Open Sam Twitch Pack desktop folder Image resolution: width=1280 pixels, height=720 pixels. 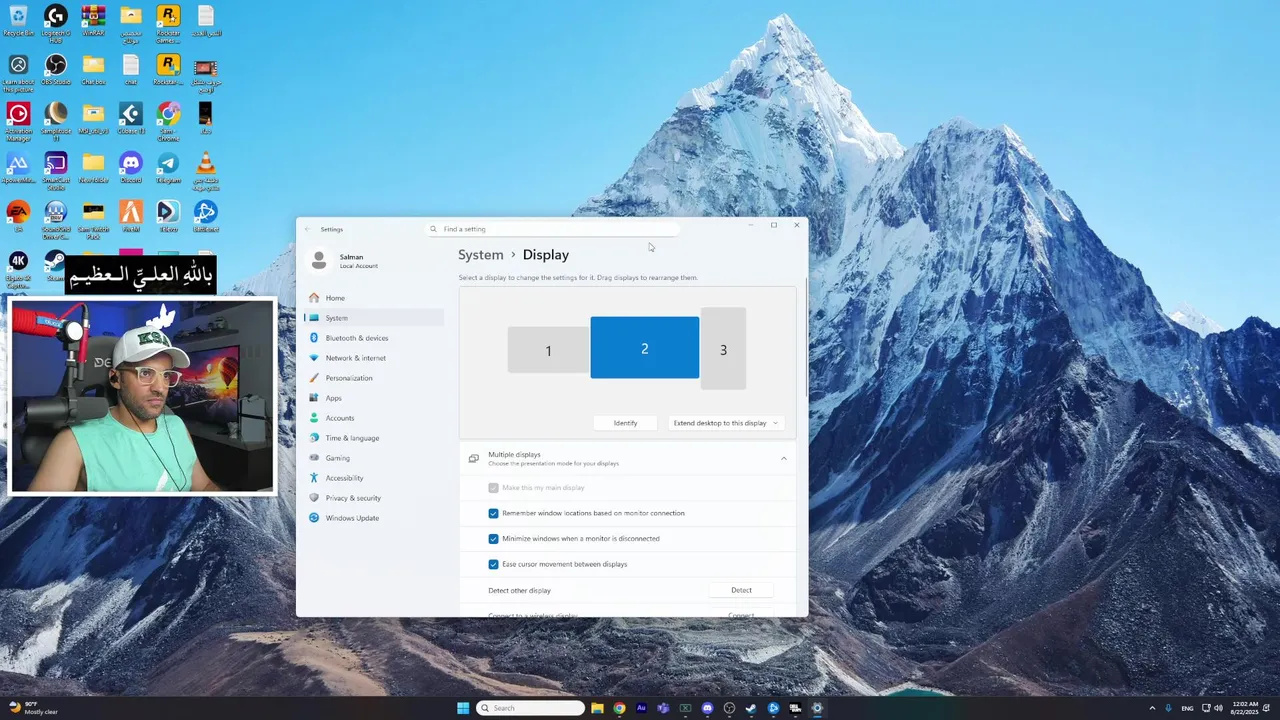click(93, 219)
